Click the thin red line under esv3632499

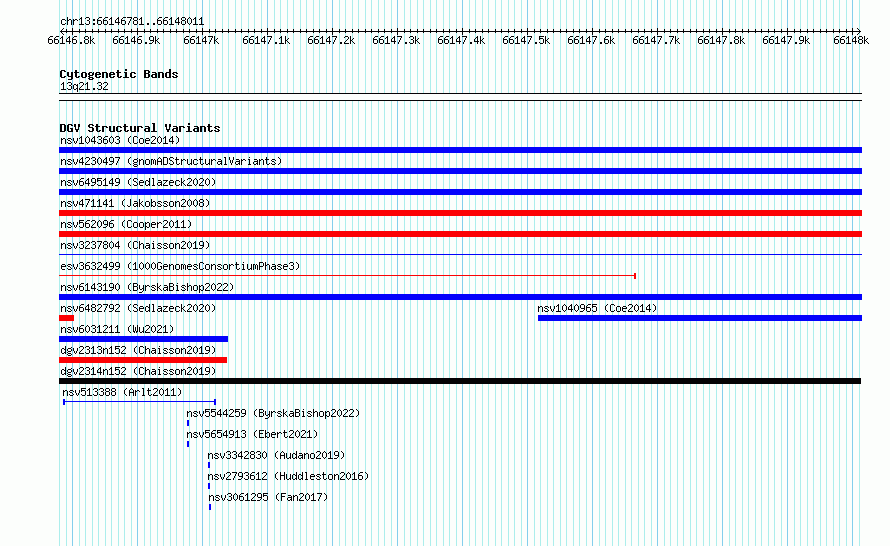347,276
